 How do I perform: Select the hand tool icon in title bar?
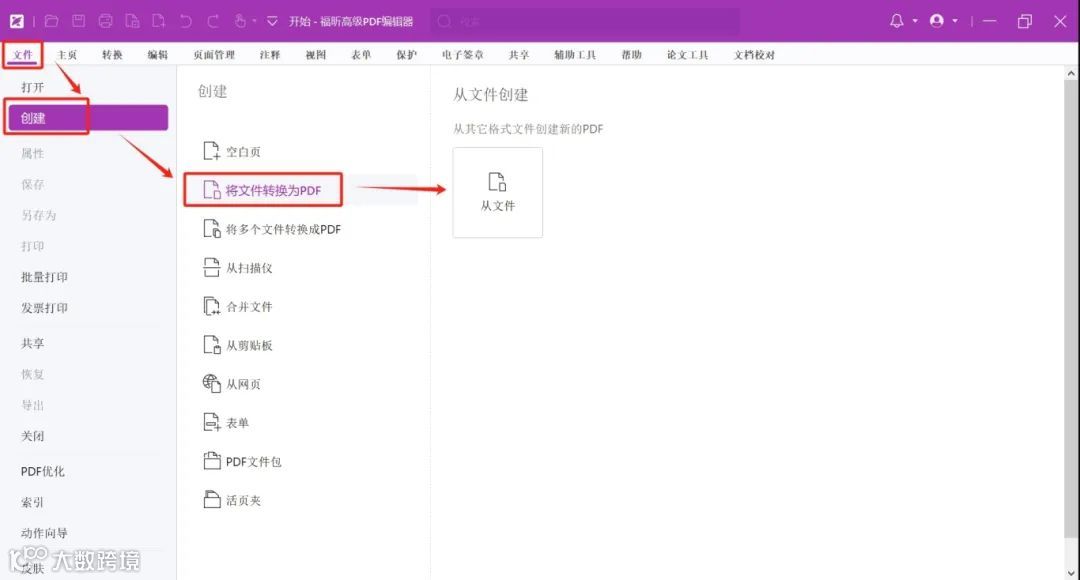(240, 21)
